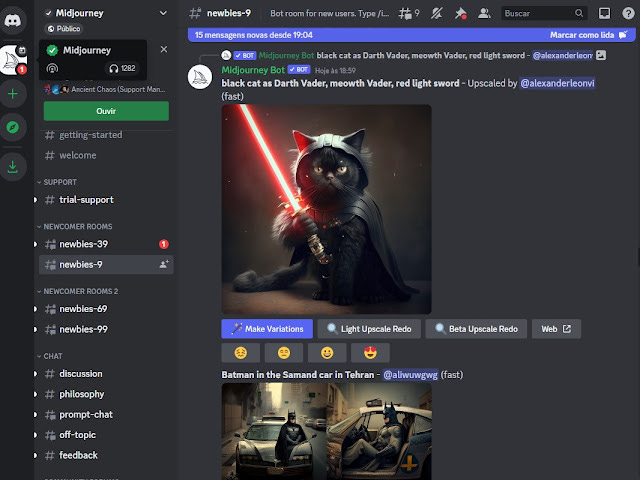React with the unamused face emoji
Screen dimensions: 640x480
(x=284, y=353)
